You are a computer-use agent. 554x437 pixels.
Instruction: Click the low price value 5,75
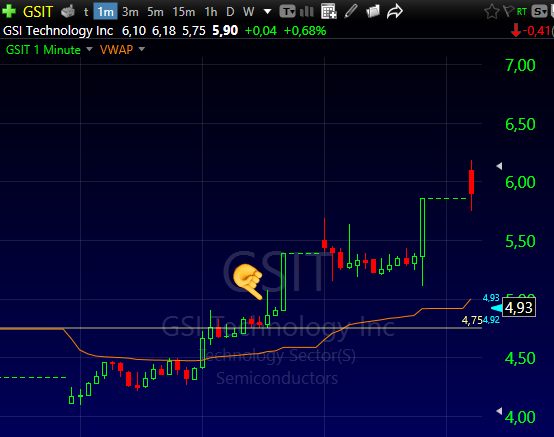point(194,31)
